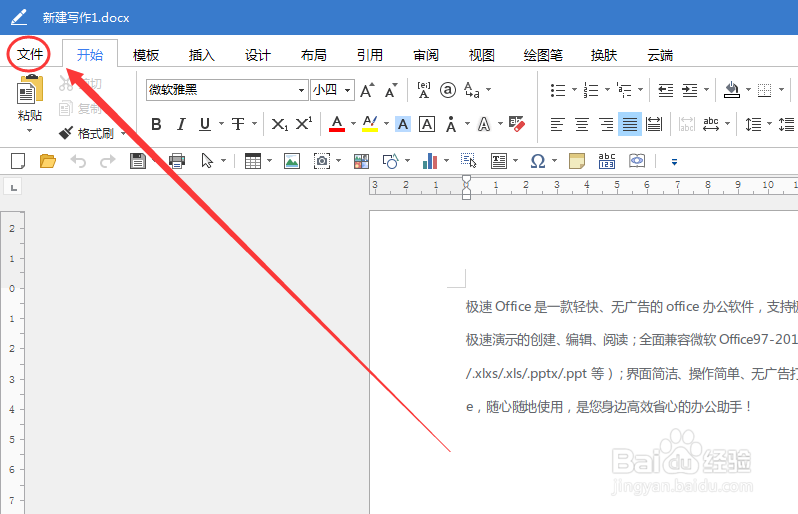Toggle justify alignment

click(630, 124)
